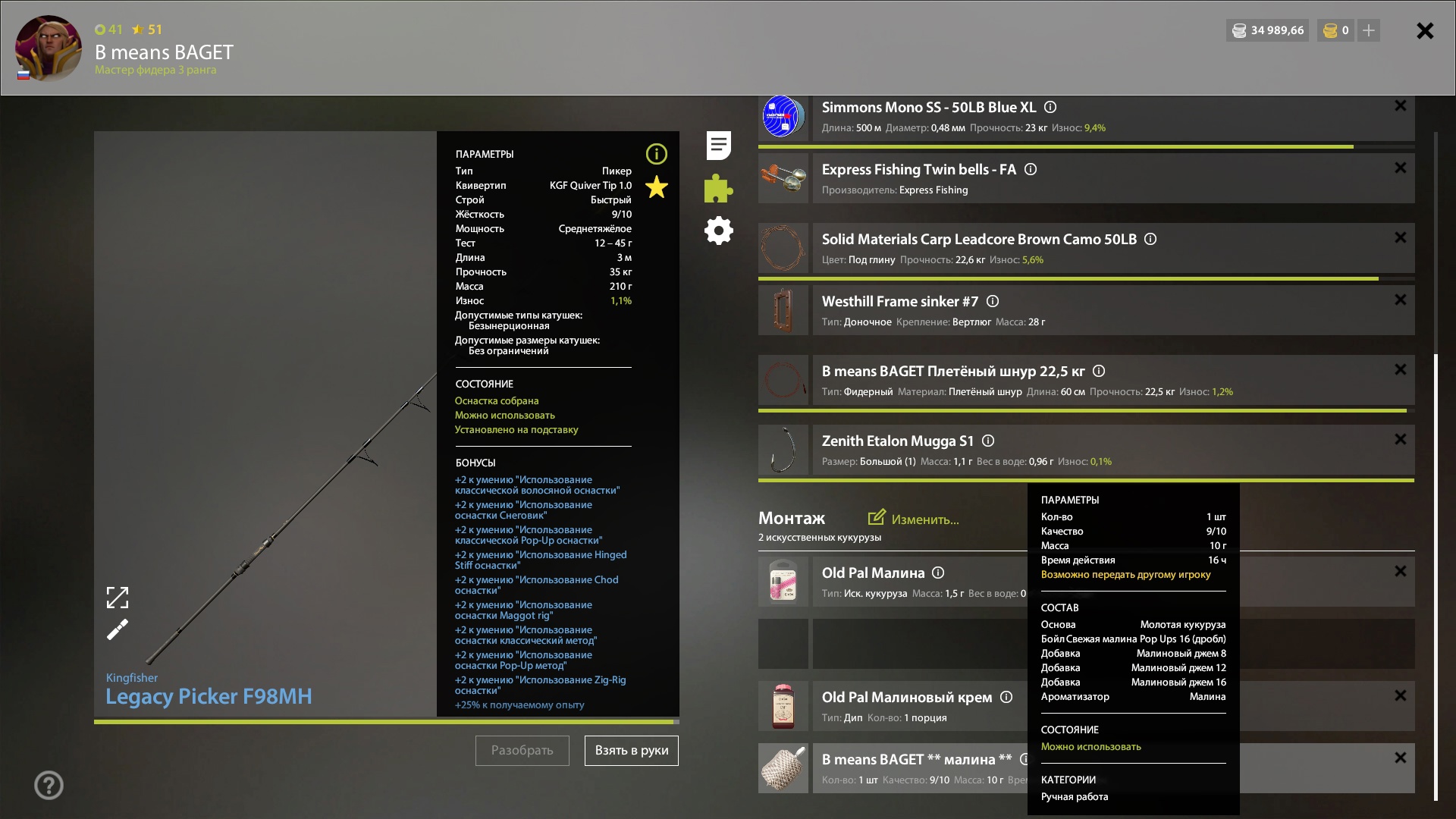Click the Разобрать button
Screen dimensions: 1456x819
(x=522, y=751)
